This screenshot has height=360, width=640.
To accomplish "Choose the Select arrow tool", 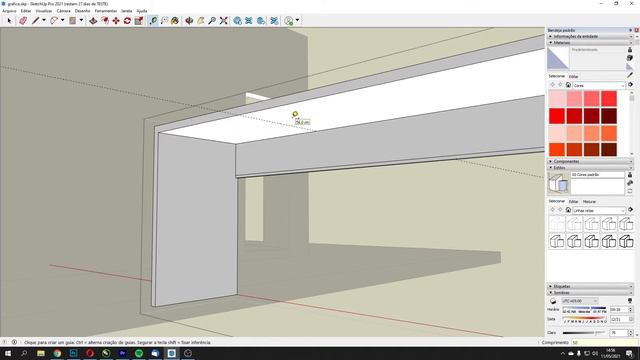I will (x=9, y=20).
